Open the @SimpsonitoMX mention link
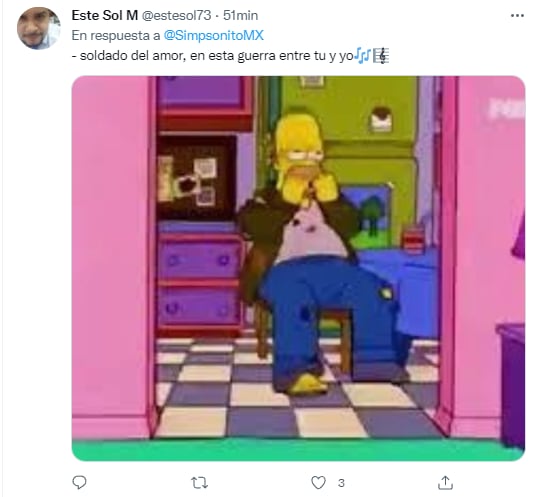The height and width of the screenshot is (497, 536). 214,36
